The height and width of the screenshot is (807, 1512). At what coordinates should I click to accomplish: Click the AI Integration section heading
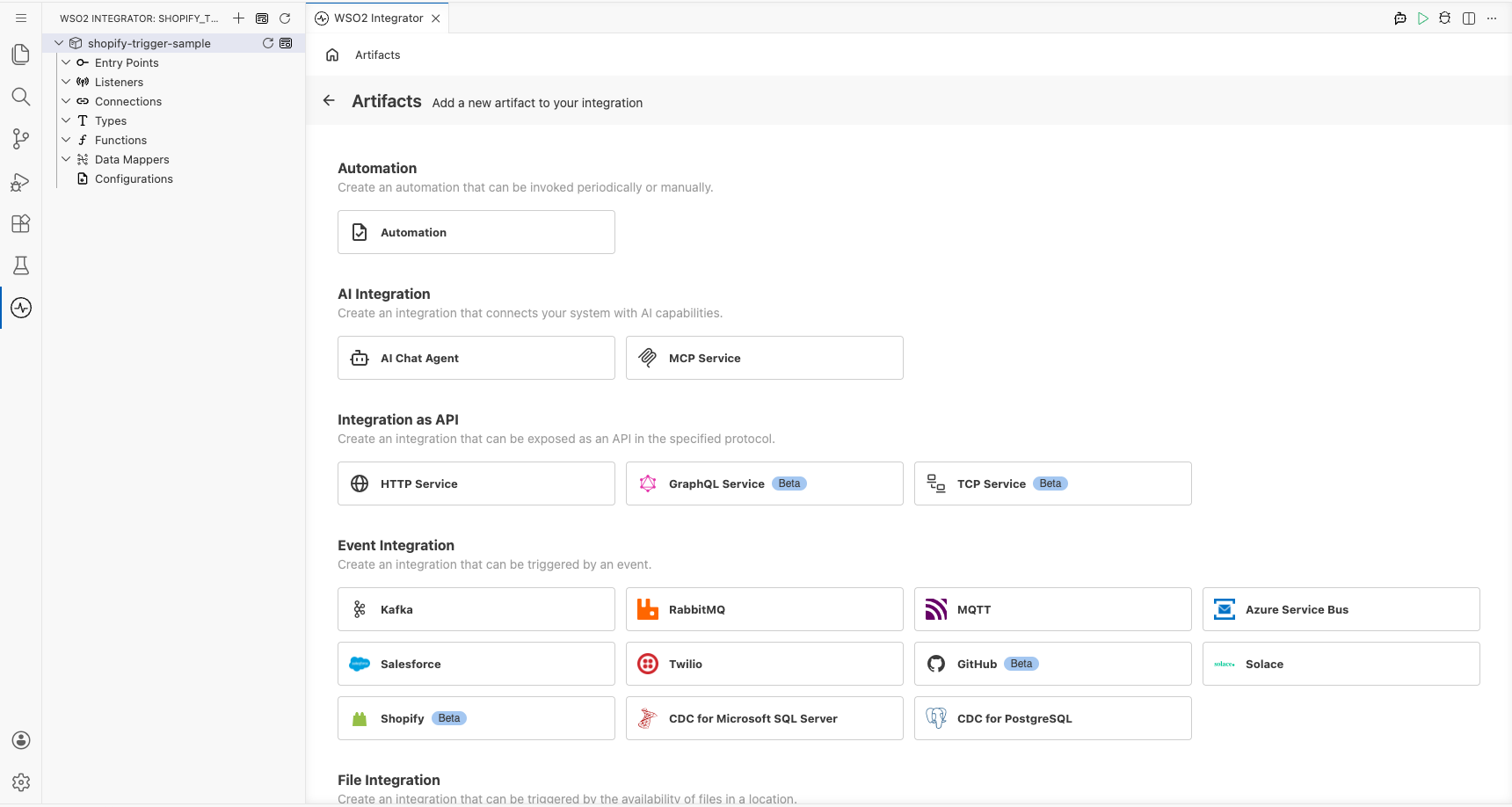(x=384, y=294)
